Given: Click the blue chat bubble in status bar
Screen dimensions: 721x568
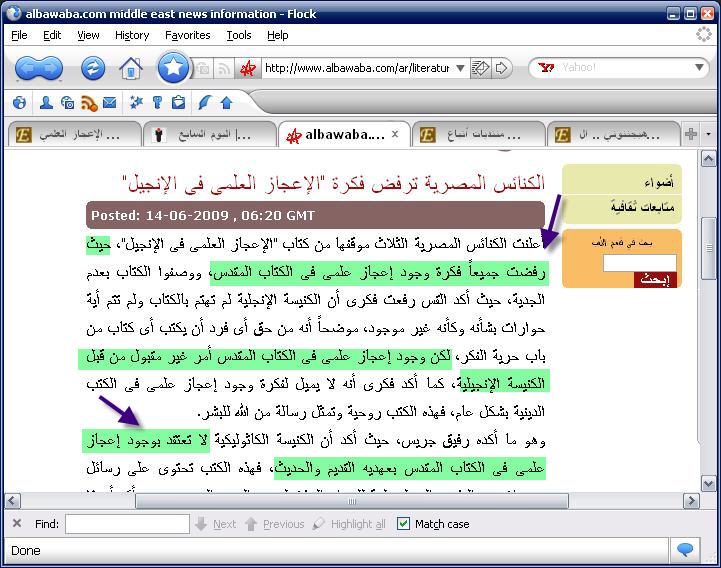Looking at the screenshot, I should click(685, 550).
